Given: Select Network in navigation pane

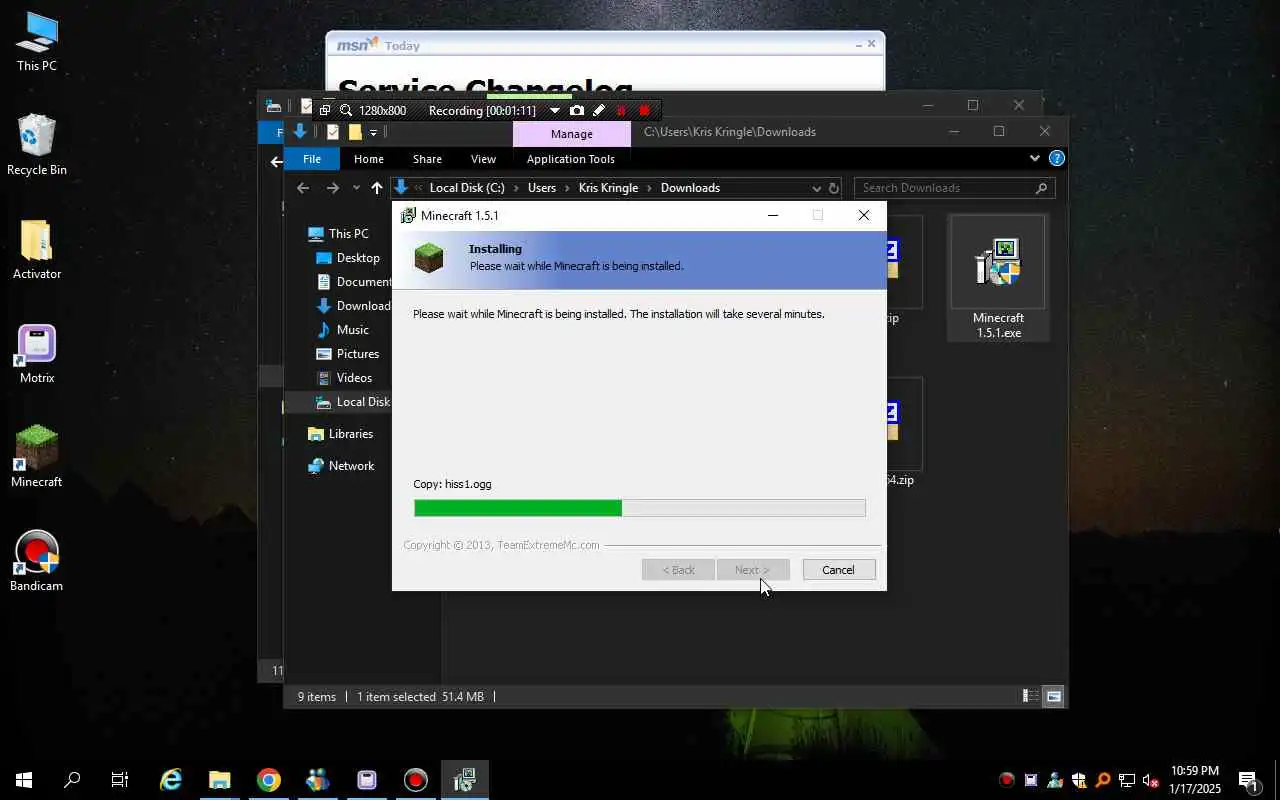Looking at the screenshot, I should 340,466.
